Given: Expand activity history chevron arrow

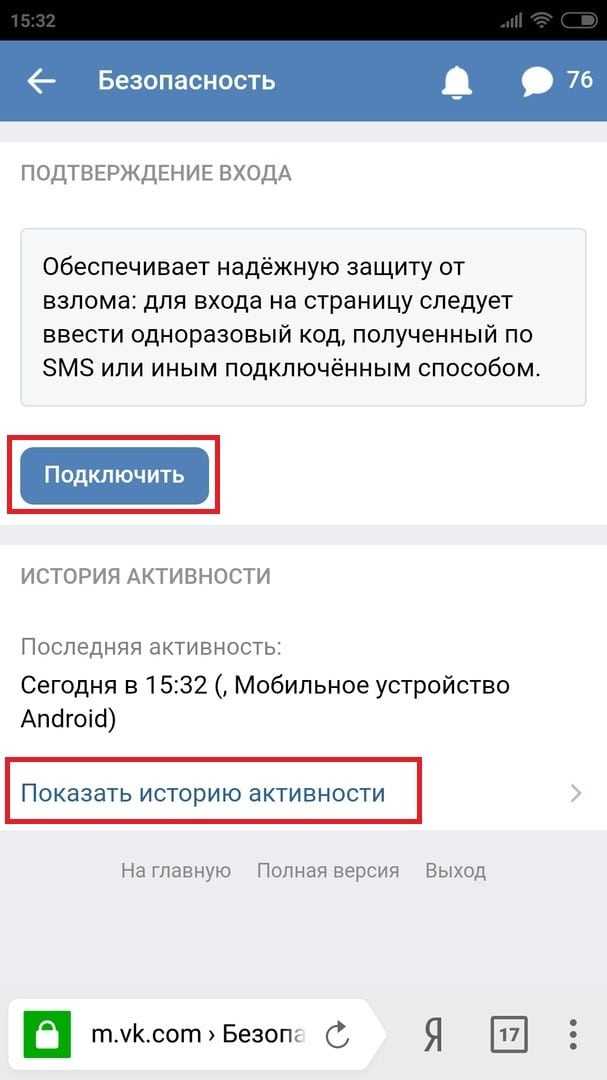Looking at the screenshot, I should (x=577, y=793).
